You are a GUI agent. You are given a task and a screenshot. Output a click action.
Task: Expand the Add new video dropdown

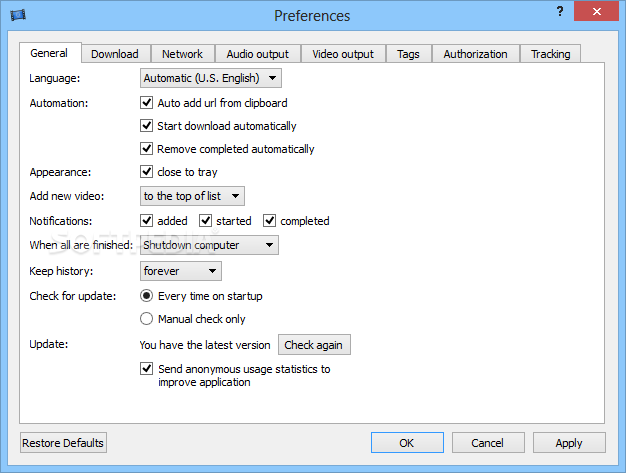coord(193,196)
